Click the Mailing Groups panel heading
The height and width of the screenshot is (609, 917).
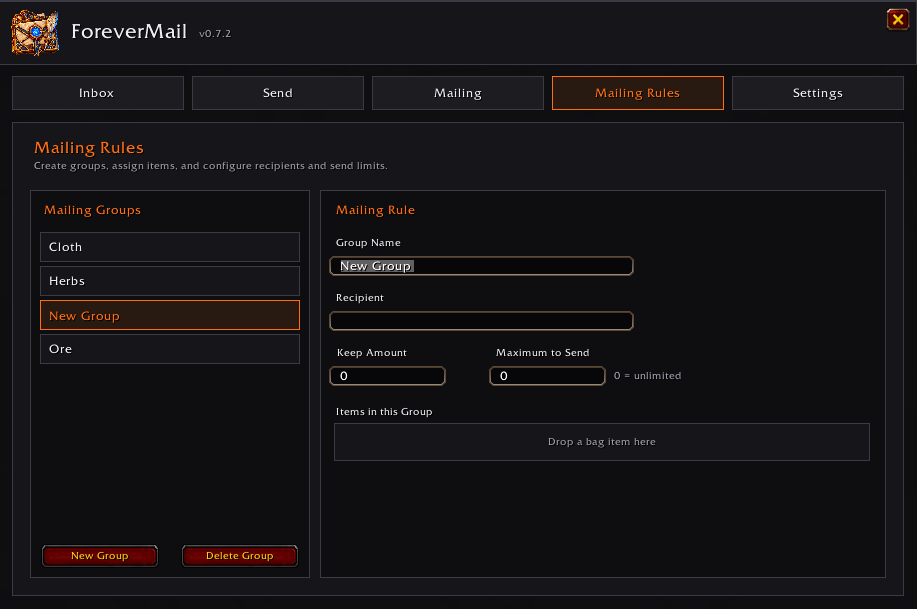click(x=92, y=210)
